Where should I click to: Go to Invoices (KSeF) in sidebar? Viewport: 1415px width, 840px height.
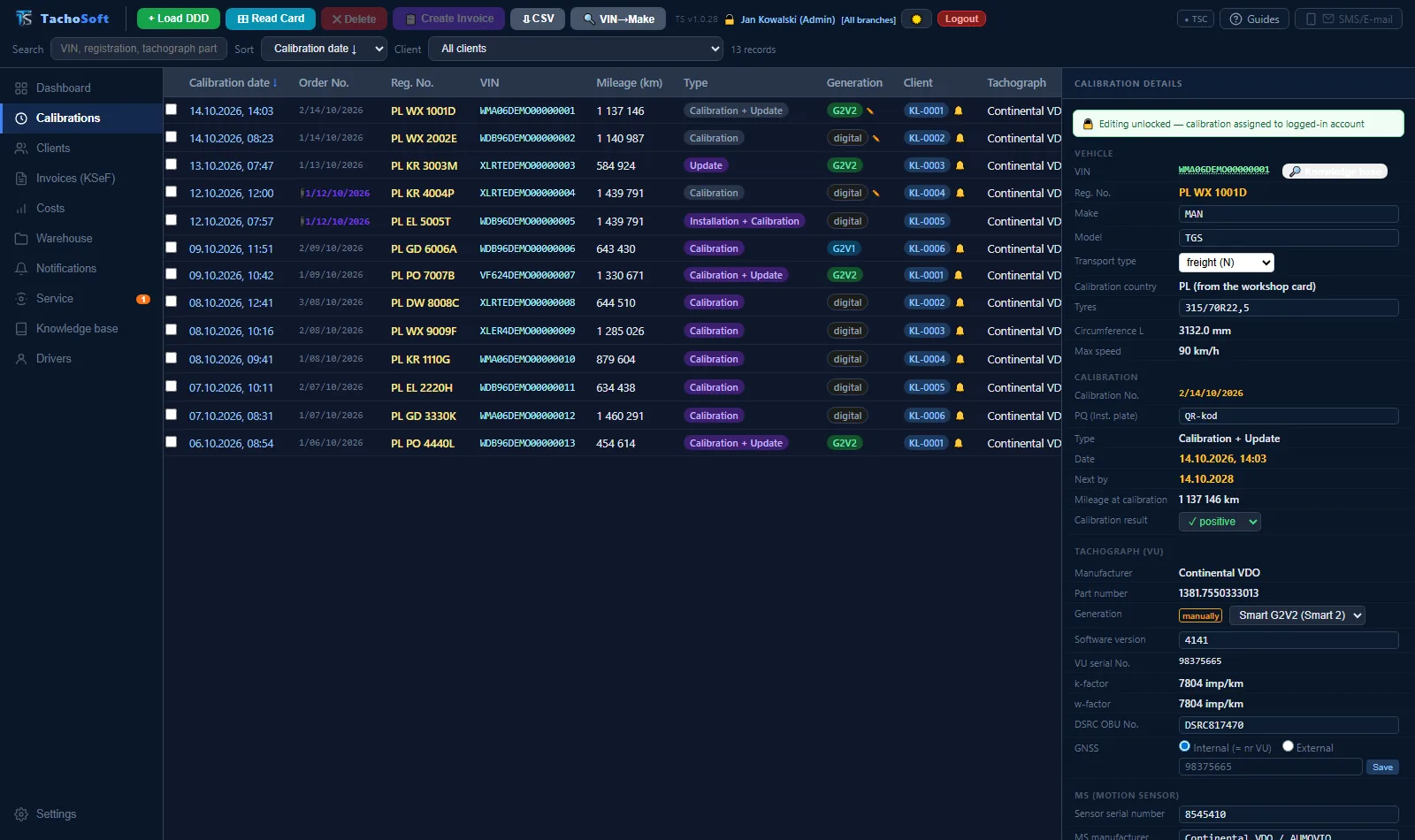[x=81, y=178]
